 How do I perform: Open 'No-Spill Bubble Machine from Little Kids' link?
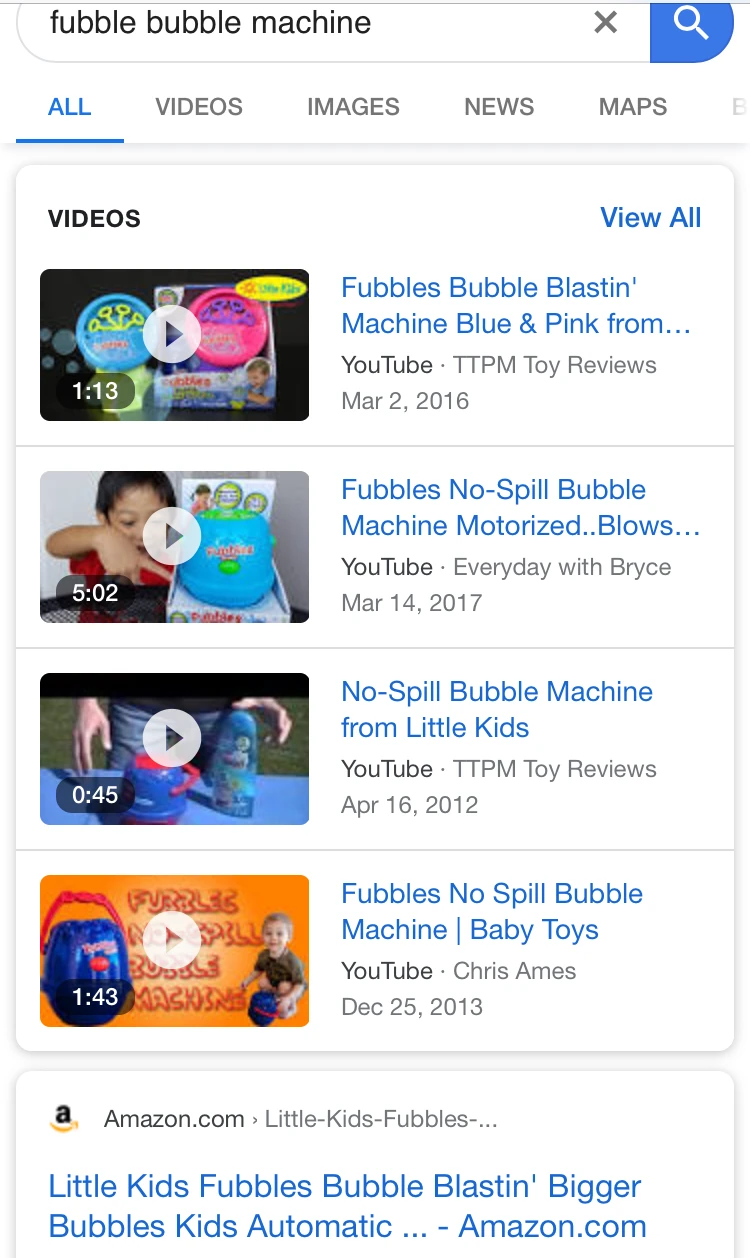click(497, 710)
